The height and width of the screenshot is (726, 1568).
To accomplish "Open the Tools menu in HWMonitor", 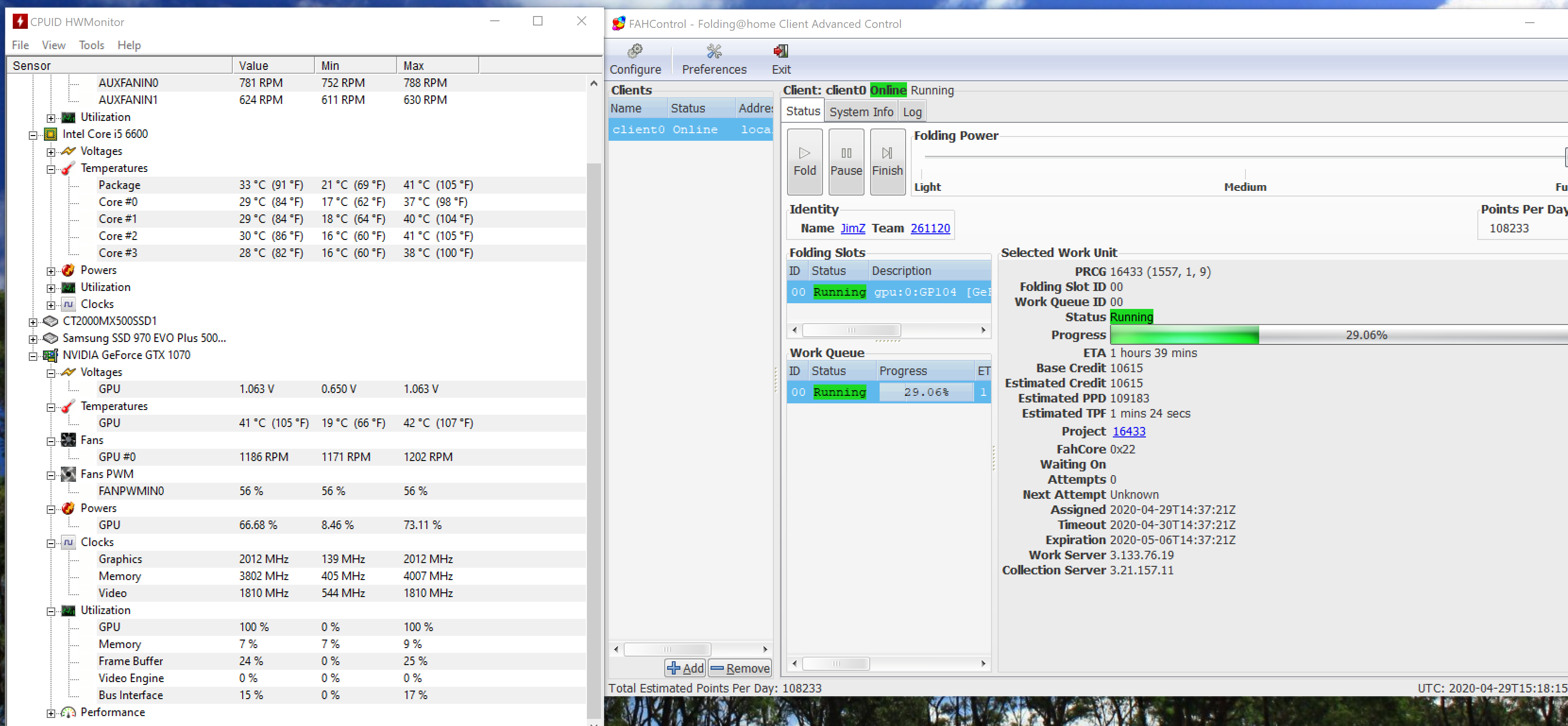I will [91, 45].
